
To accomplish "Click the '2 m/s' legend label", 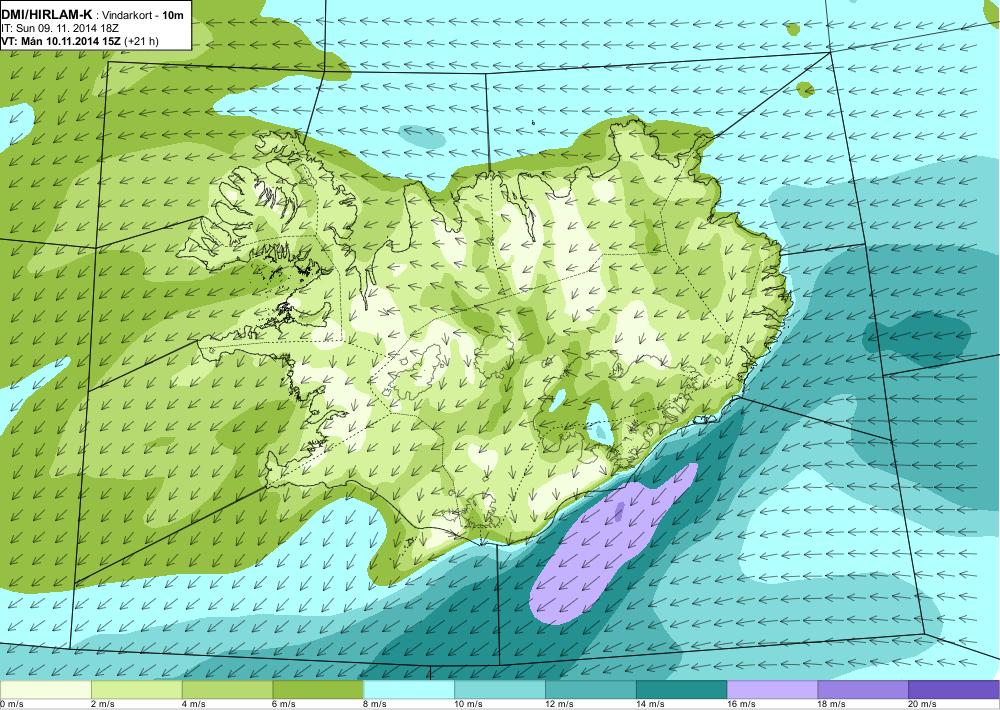I will (x=103, y=704).
